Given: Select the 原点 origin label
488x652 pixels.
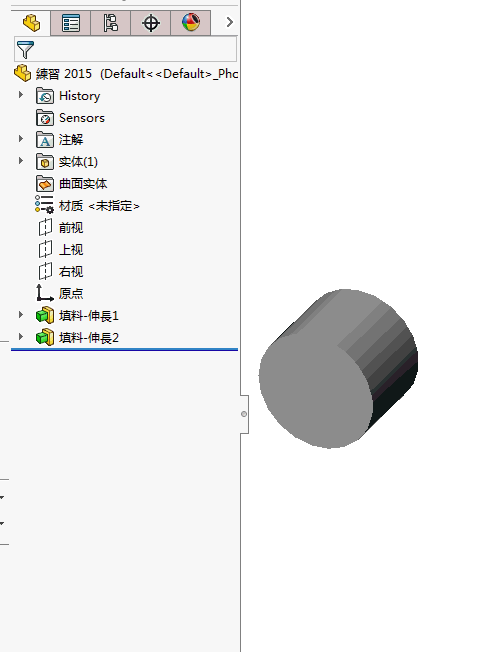Looking at the screenshot, I should [71, 294].
